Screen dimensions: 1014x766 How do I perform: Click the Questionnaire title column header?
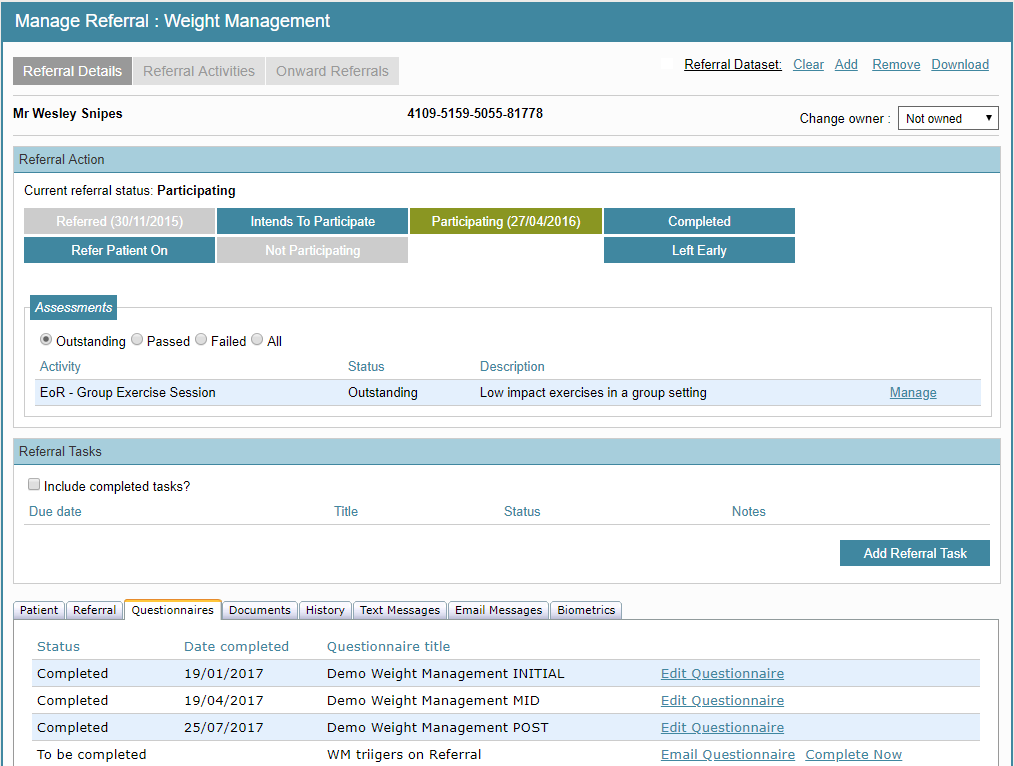[389, 646]
